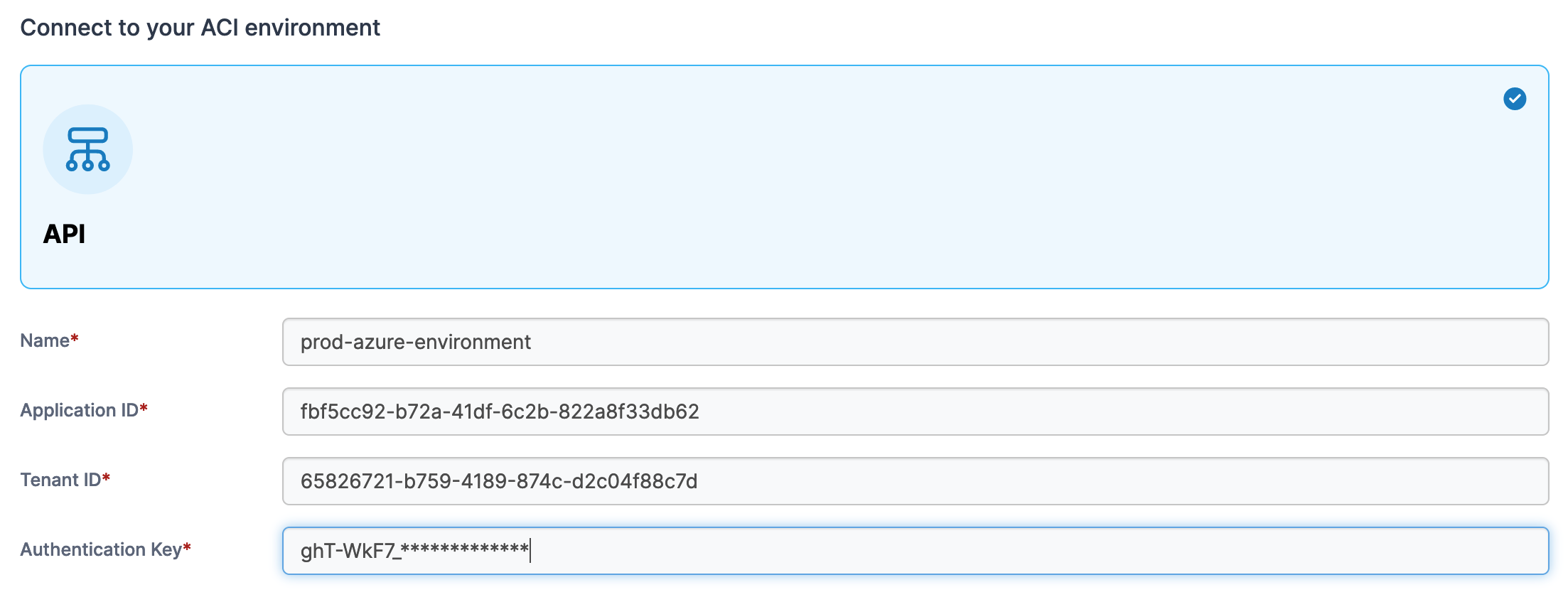The height and width of the screenshot is (597, 1568).
Task: Click the red asterisk after Application ID
Action: pos(144,408)
